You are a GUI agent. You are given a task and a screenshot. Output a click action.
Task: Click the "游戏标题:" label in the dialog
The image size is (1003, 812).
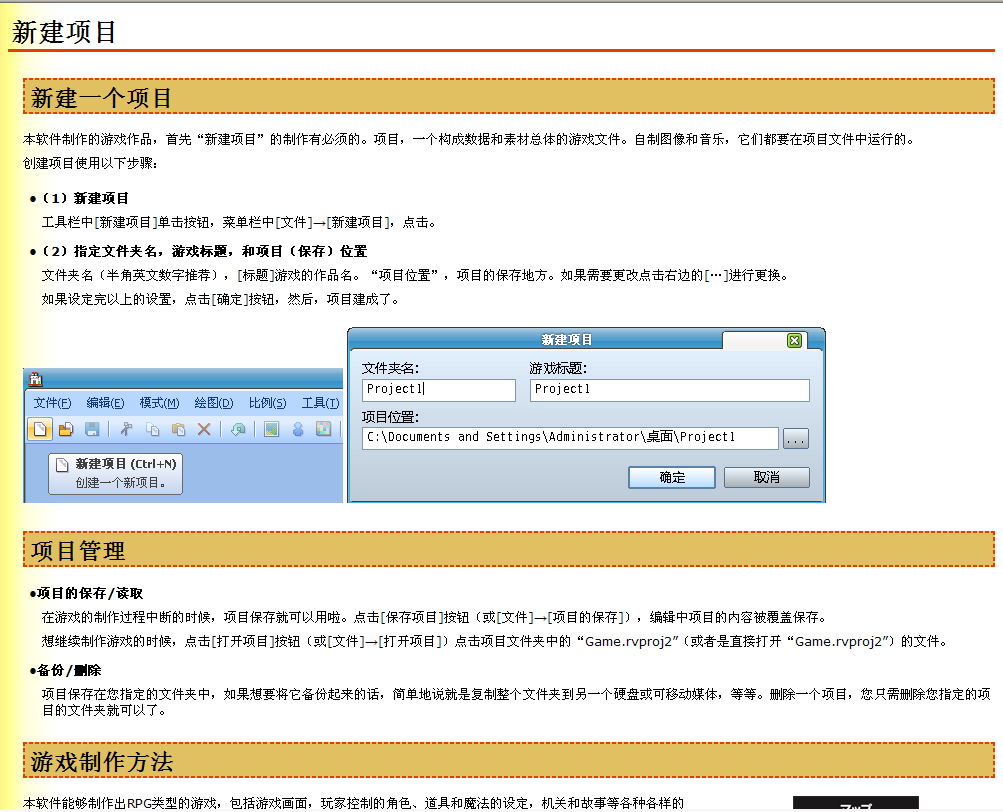point(558,369)
